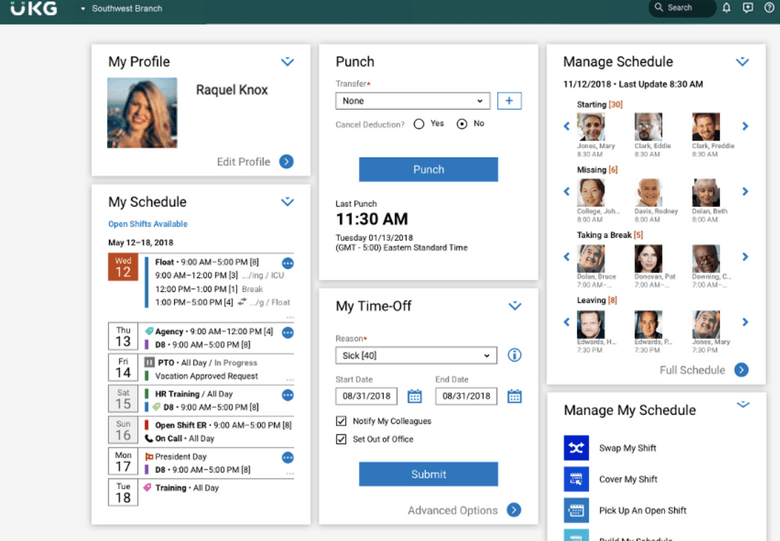
Task: Open options for Wed 12 Float shift
Action: click(288, 263)
